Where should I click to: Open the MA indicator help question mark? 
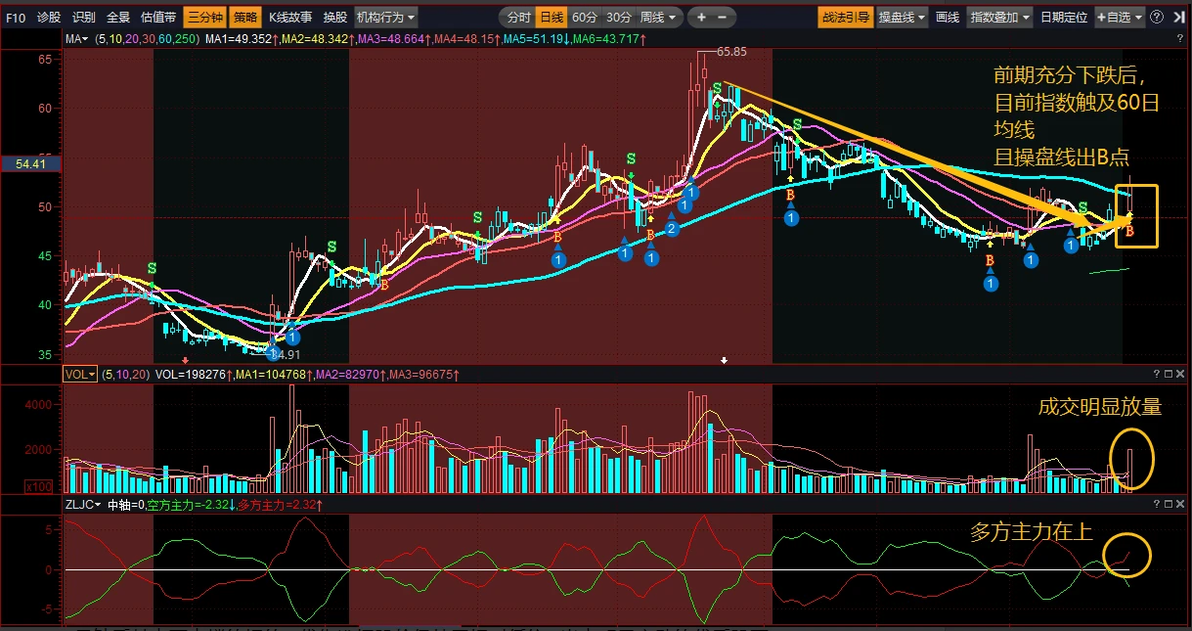click(1179, 38)
